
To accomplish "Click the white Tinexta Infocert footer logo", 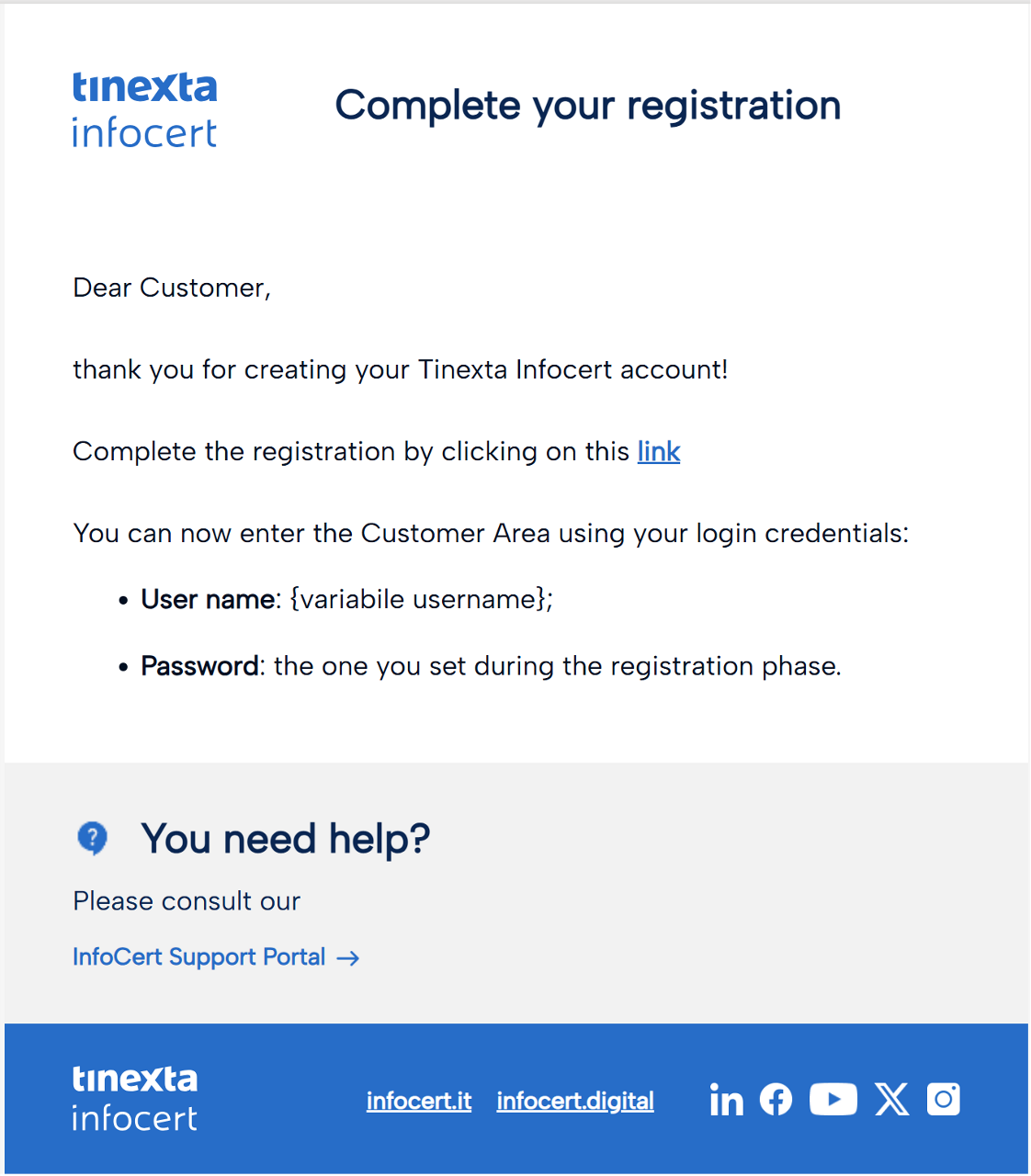I will 135,1098.
